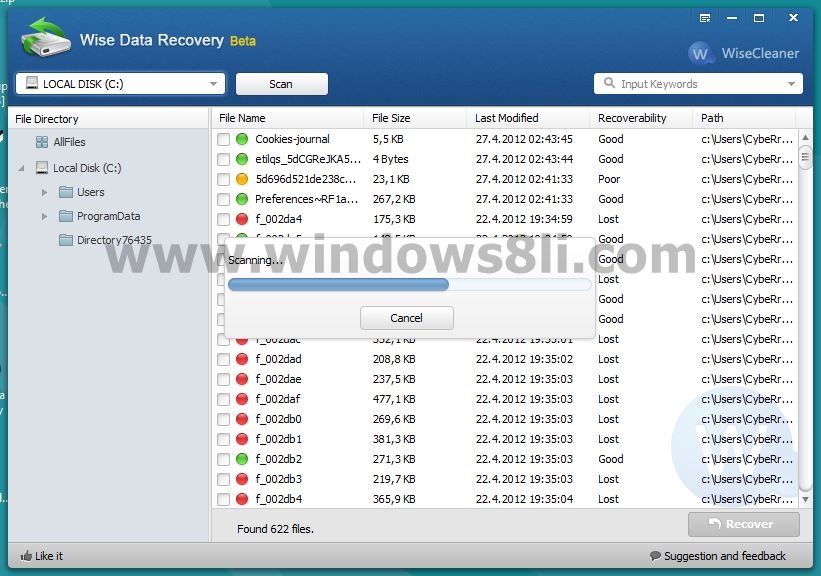The image size is (821, 576).
Task: Click green status dot of Cookies-journal
Action: (241, 139)
